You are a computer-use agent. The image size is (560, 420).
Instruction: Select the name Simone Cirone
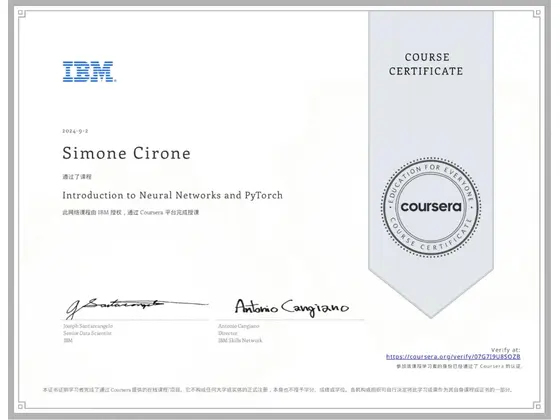click(126, 153)
